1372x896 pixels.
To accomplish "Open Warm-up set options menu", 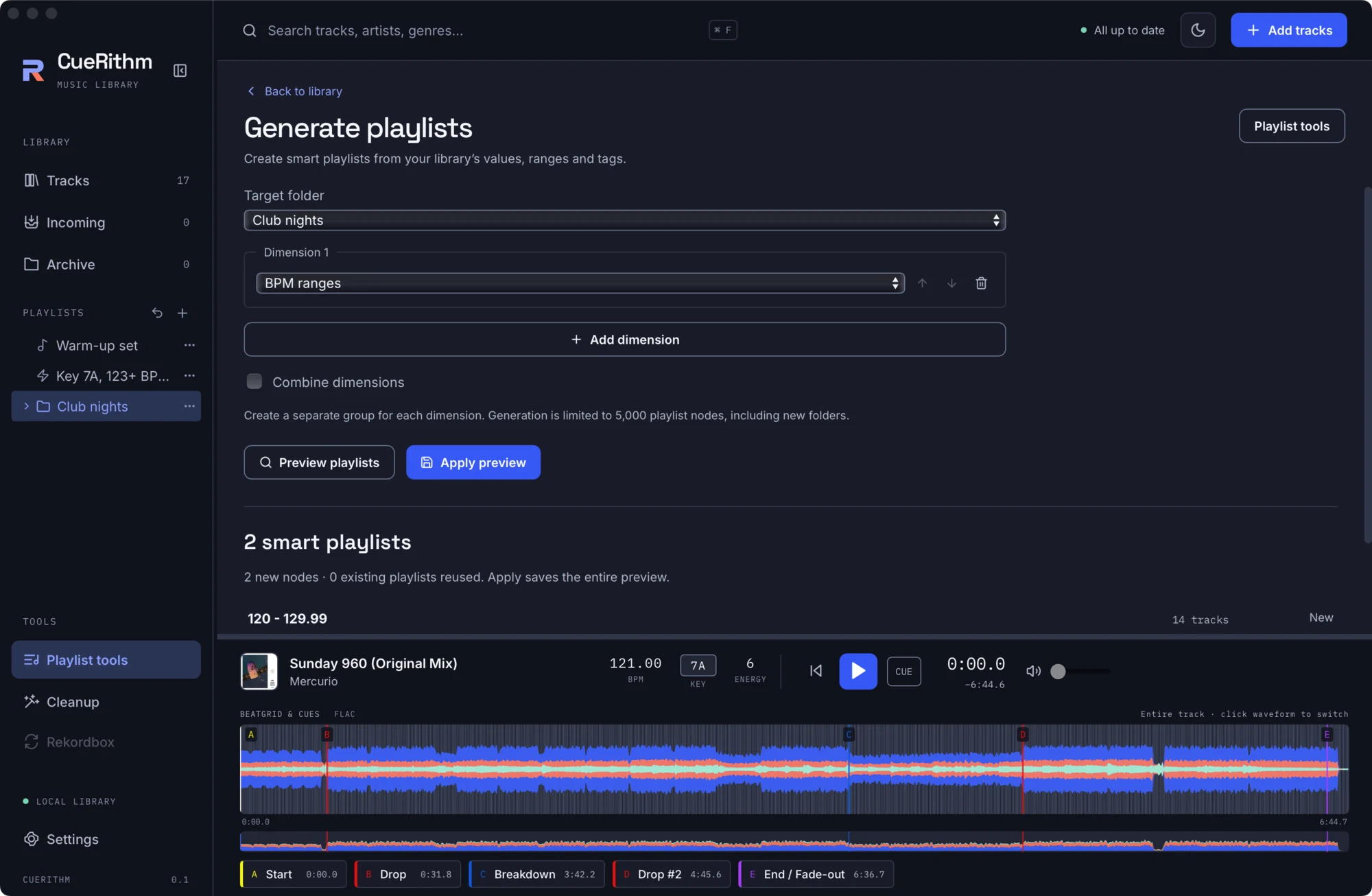I will [x=189, y=345].
